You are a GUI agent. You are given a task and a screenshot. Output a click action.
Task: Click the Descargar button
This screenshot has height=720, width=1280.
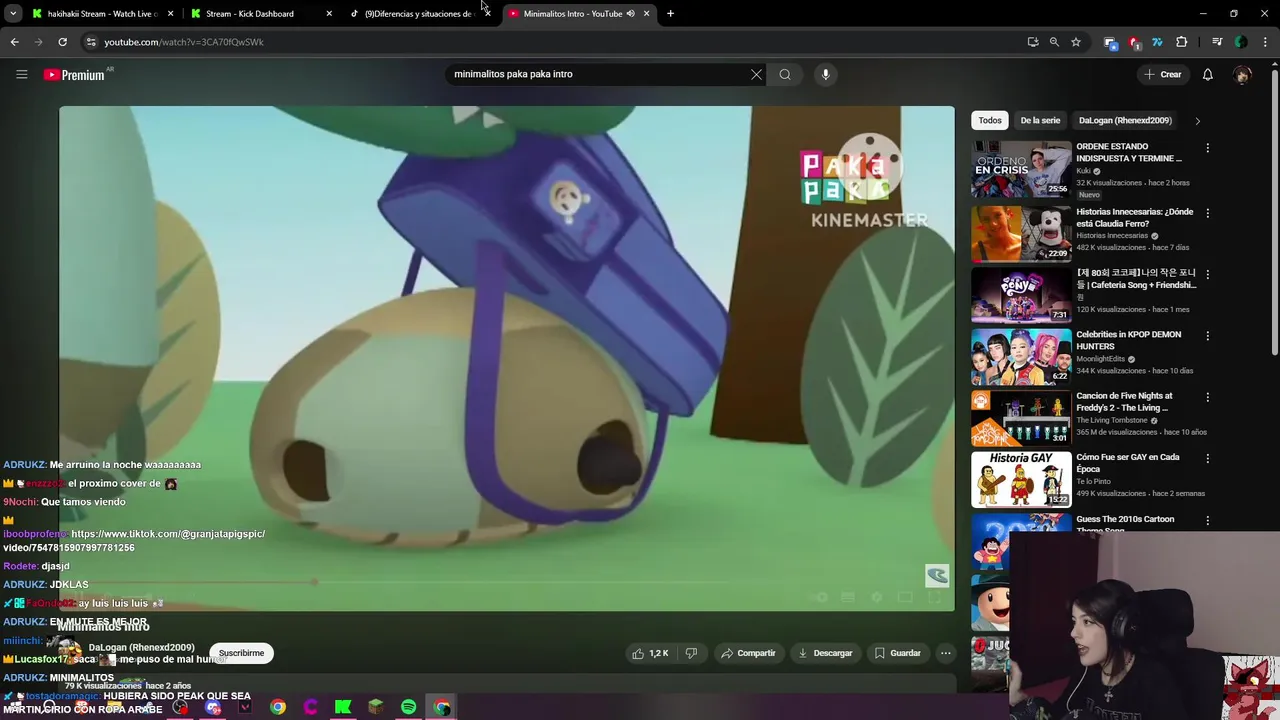tap(825, 653)
